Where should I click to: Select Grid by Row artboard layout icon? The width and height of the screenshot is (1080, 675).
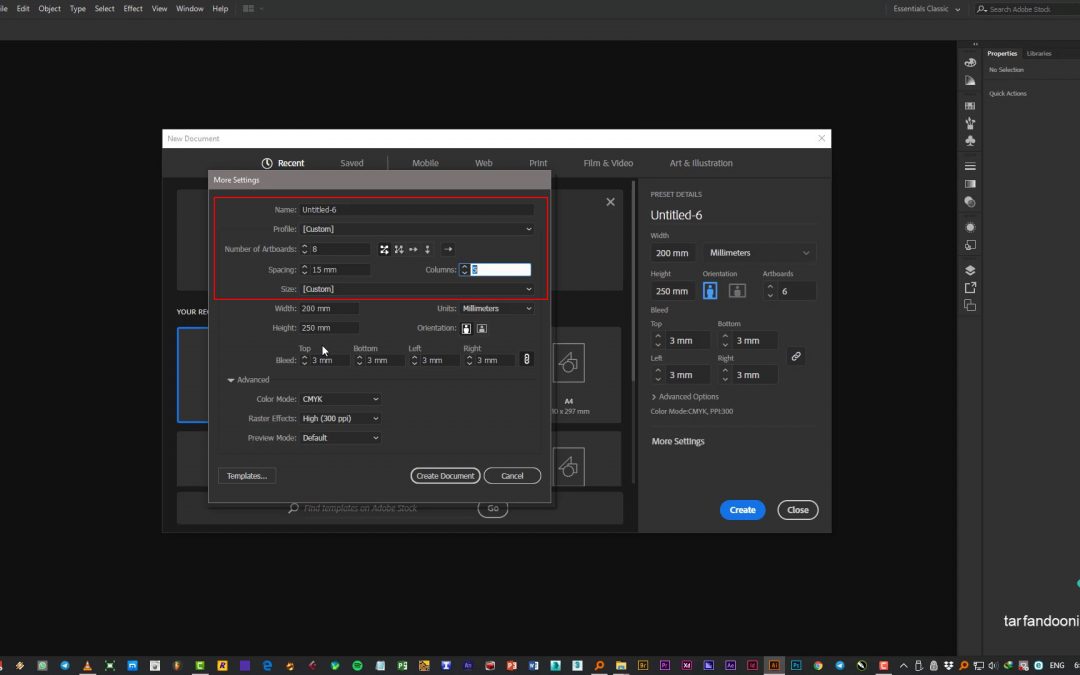click(384, 249)
